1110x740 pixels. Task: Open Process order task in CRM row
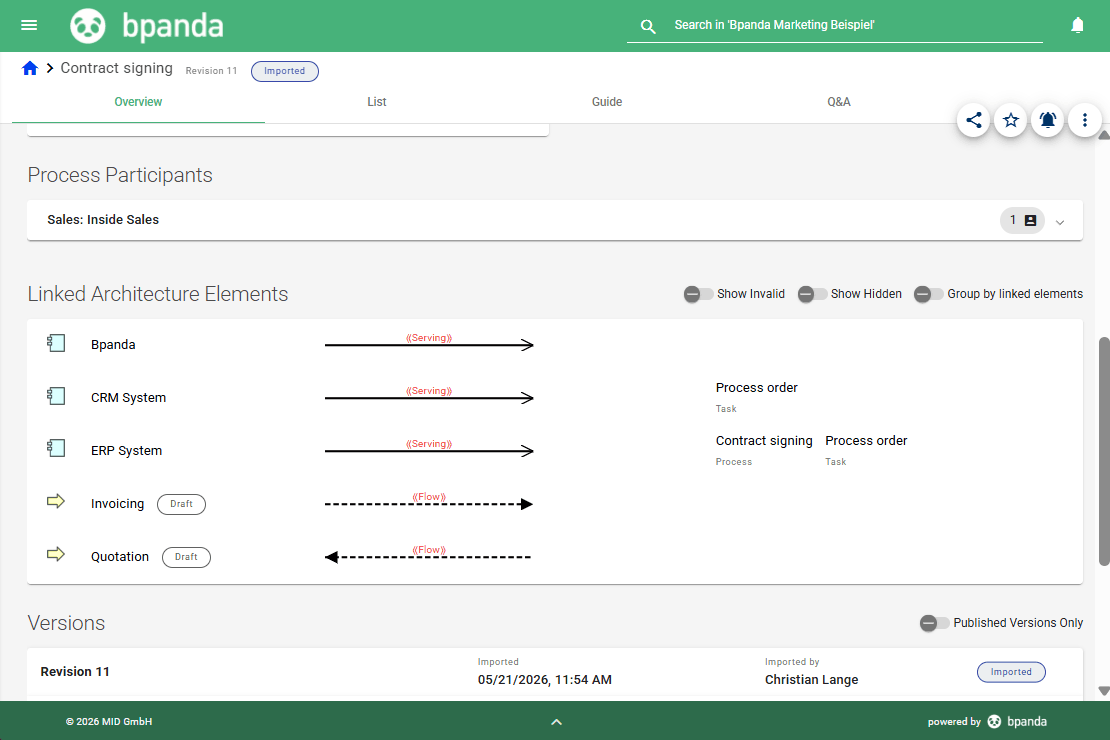pos(756,387)
